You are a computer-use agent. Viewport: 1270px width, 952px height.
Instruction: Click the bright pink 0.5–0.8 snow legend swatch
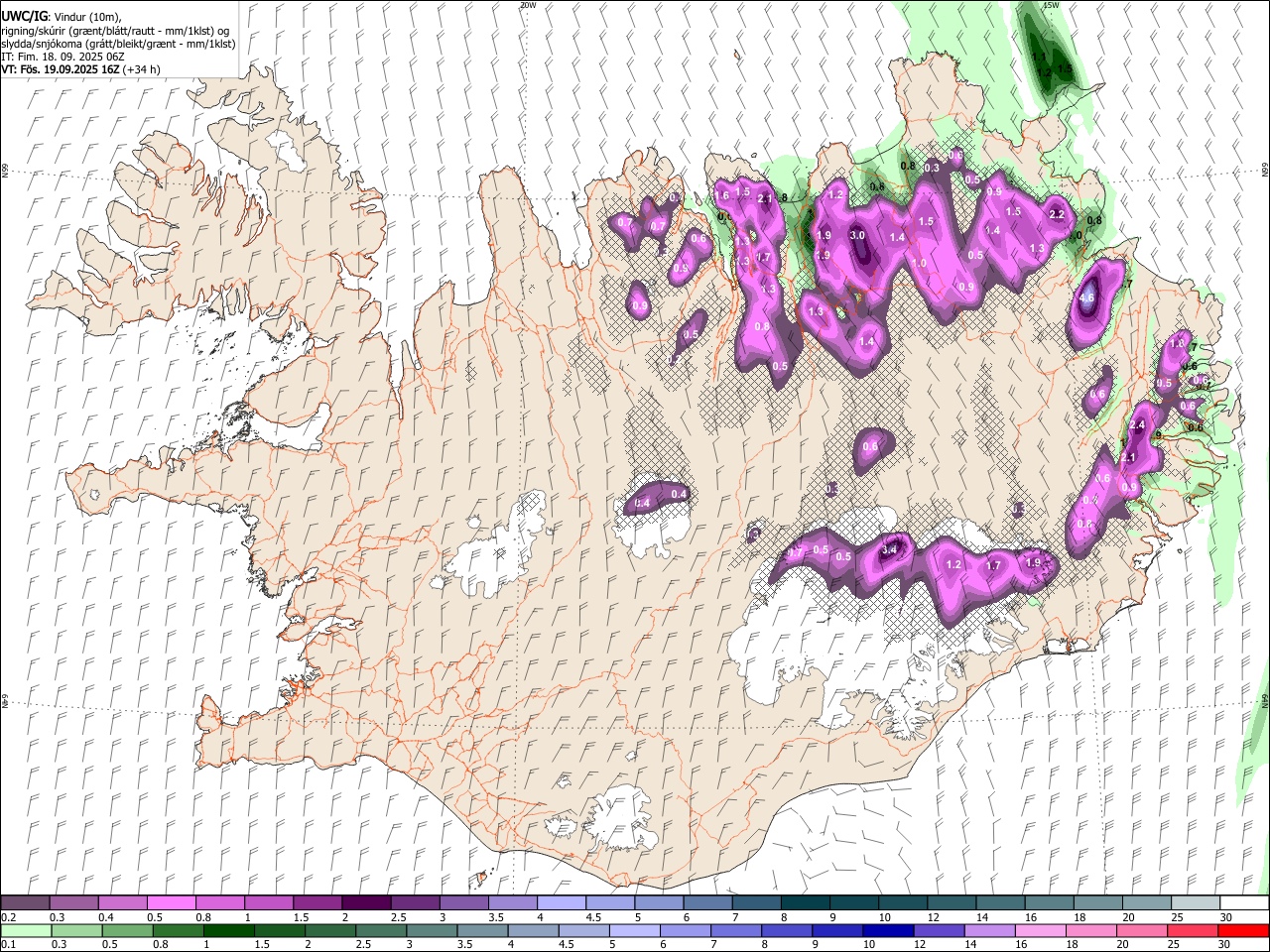pyautogui.click(x=171, y=903)
